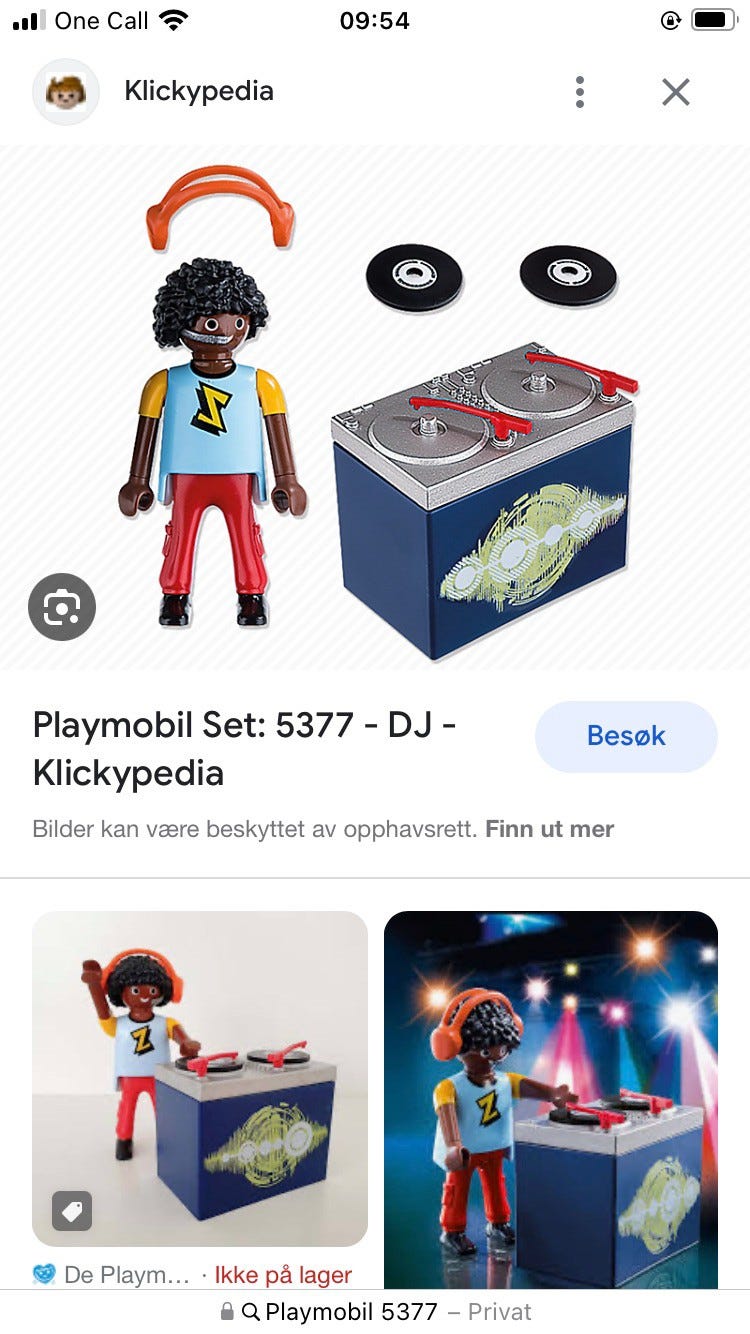Open the Finn ut mer link

tap(549, 829)
